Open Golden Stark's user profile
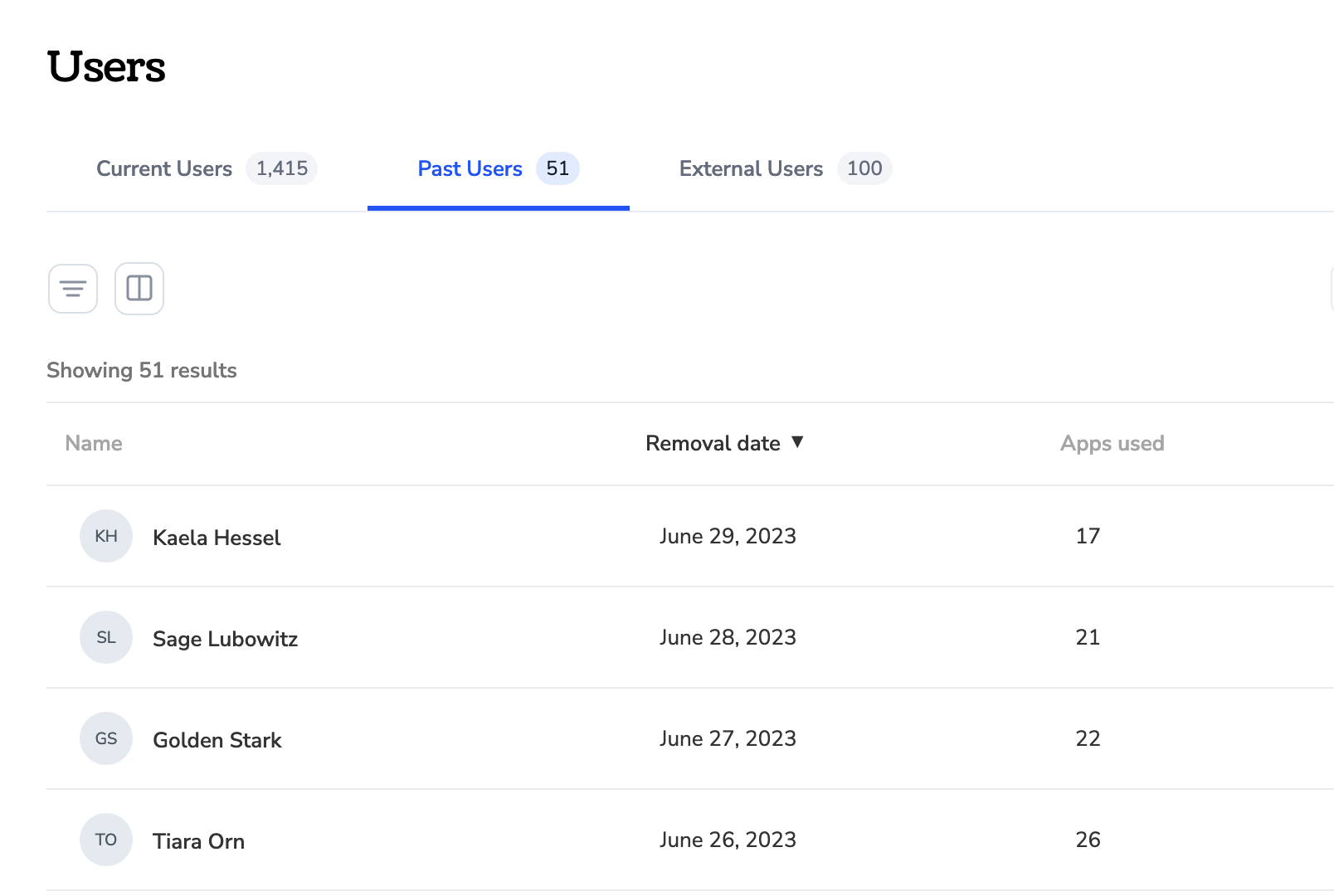Screen dimensions: 1334x896 coord(217,740)
